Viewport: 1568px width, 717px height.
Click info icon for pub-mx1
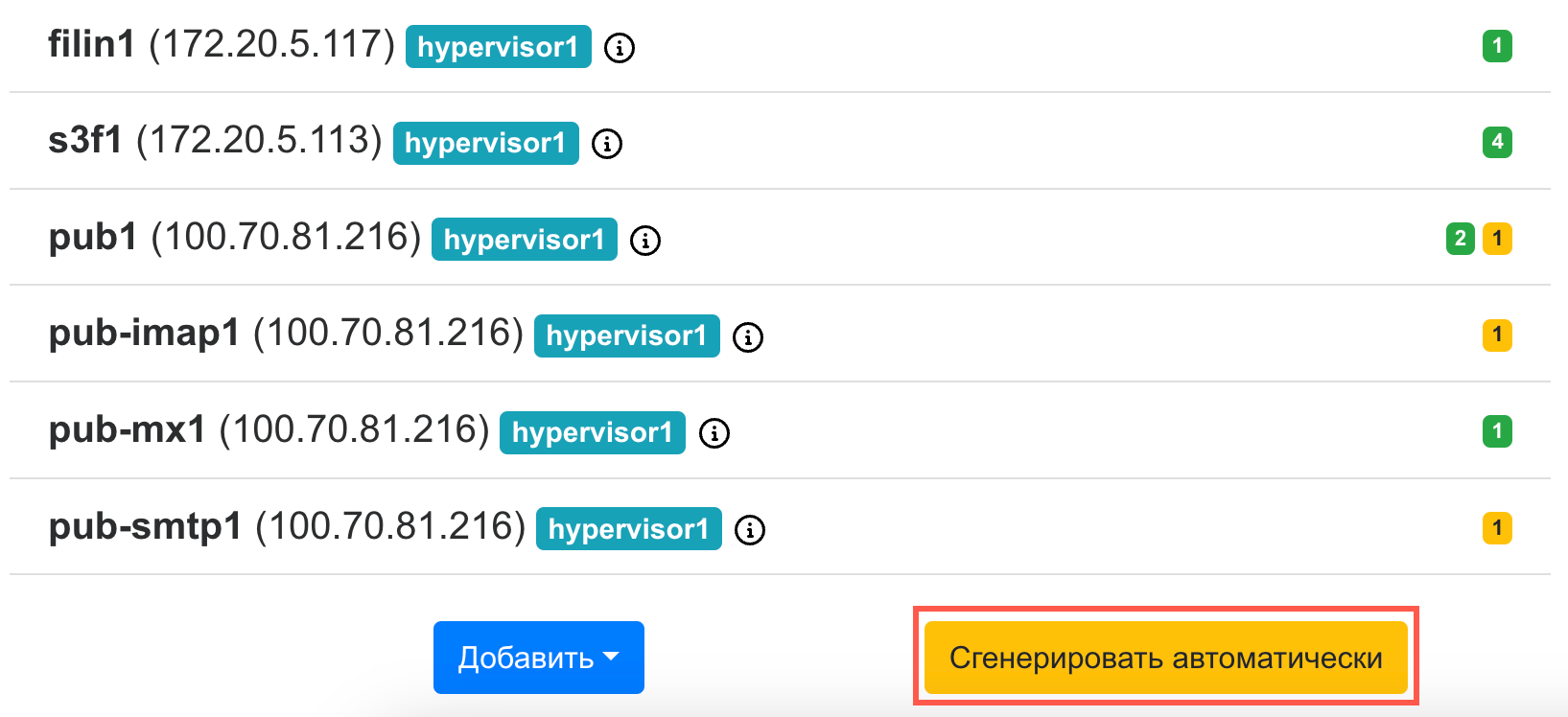pyautogui.click(x=714, y=433)
